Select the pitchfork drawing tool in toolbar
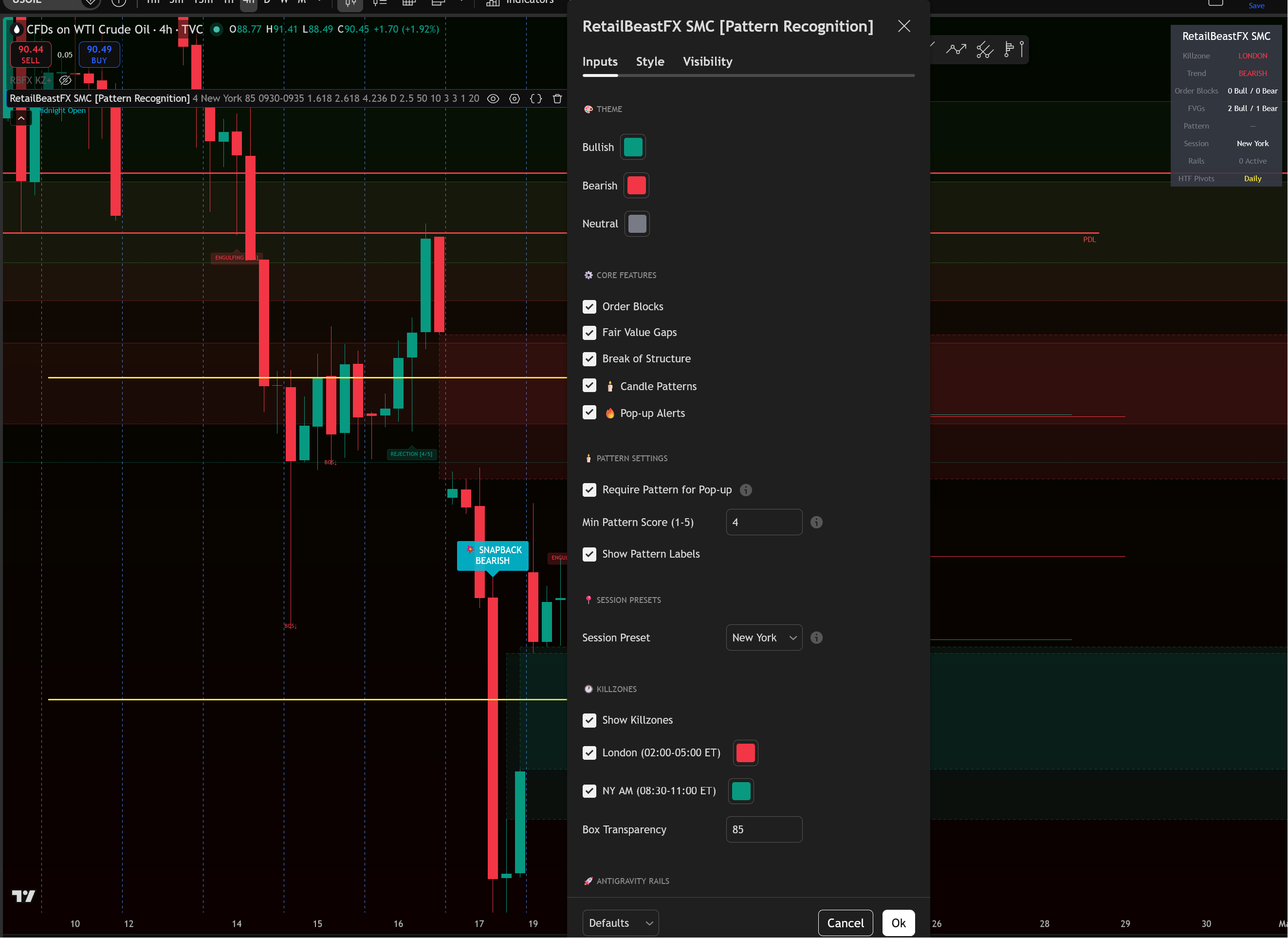Screen dimensions: 1288x938 click(x=984, y=49)
